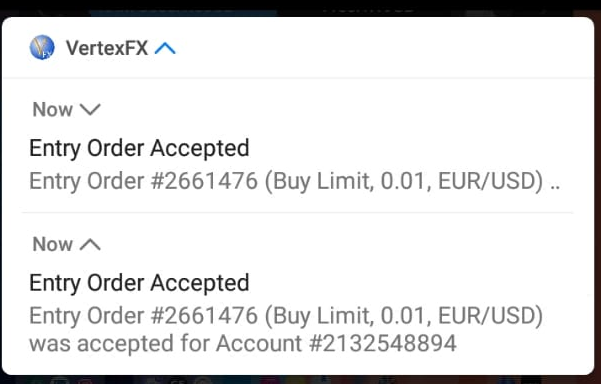Tap the dark strip above the notification card
This screenshot has height=384, width=601.
tap(300, 7)
